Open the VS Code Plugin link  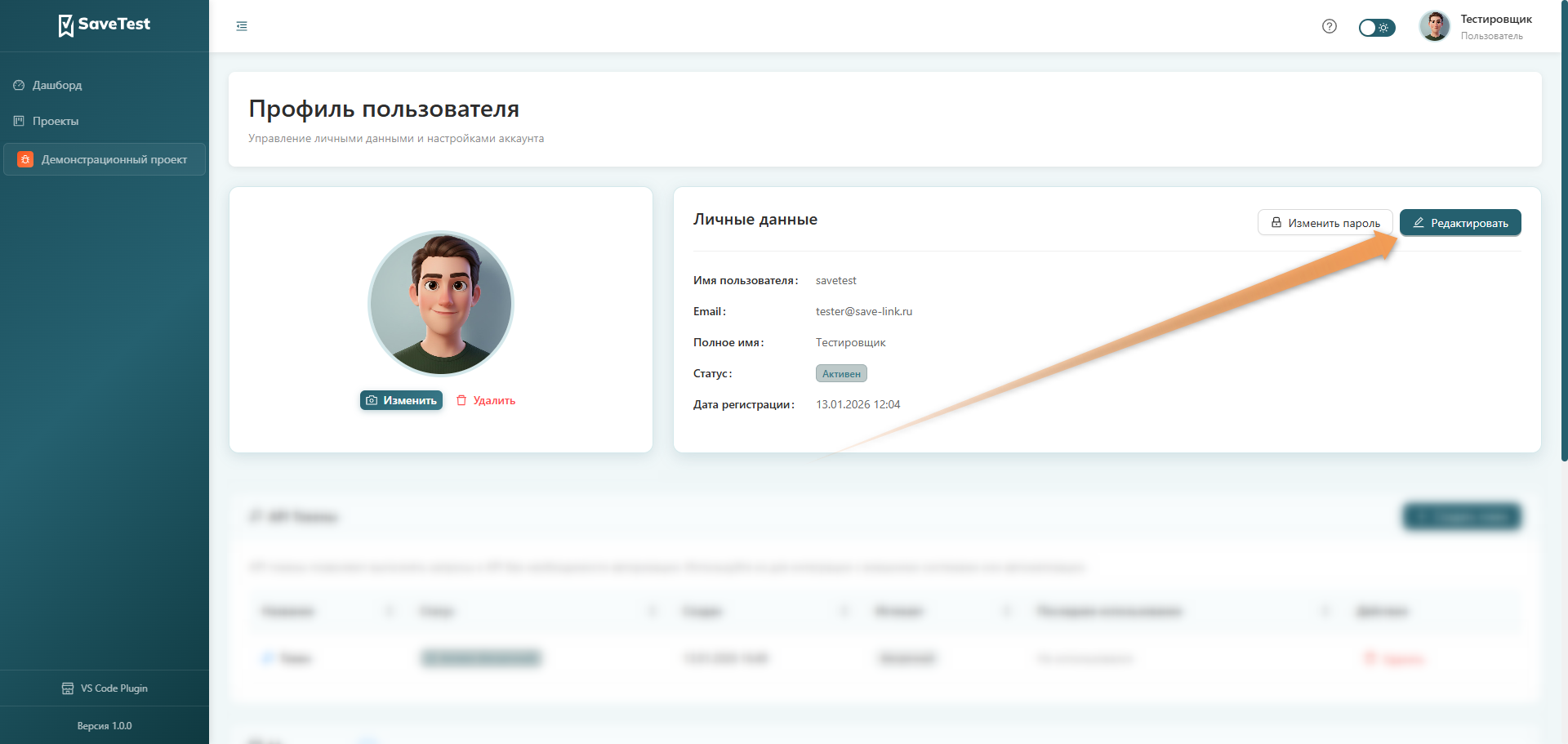click(x=105, y=688)
